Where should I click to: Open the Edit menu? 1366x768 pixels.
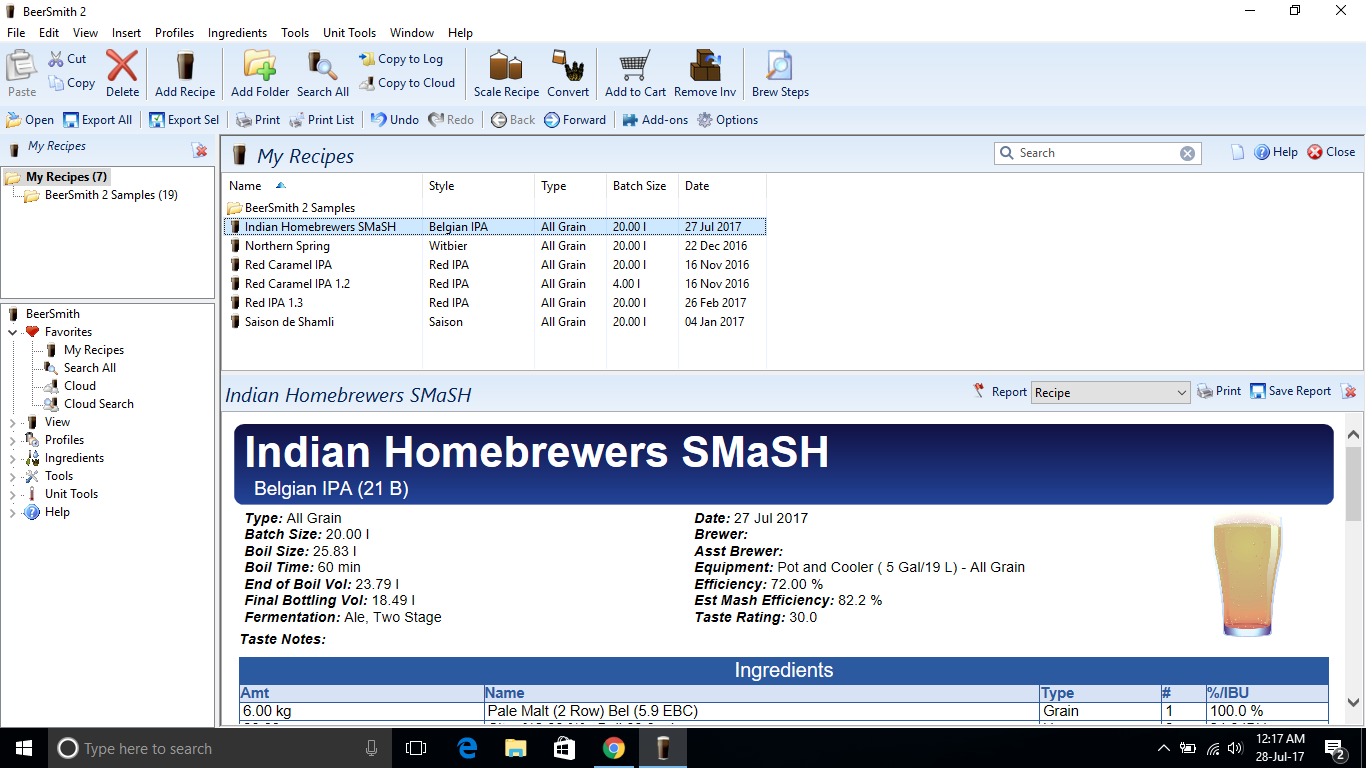tap(49, 33)
